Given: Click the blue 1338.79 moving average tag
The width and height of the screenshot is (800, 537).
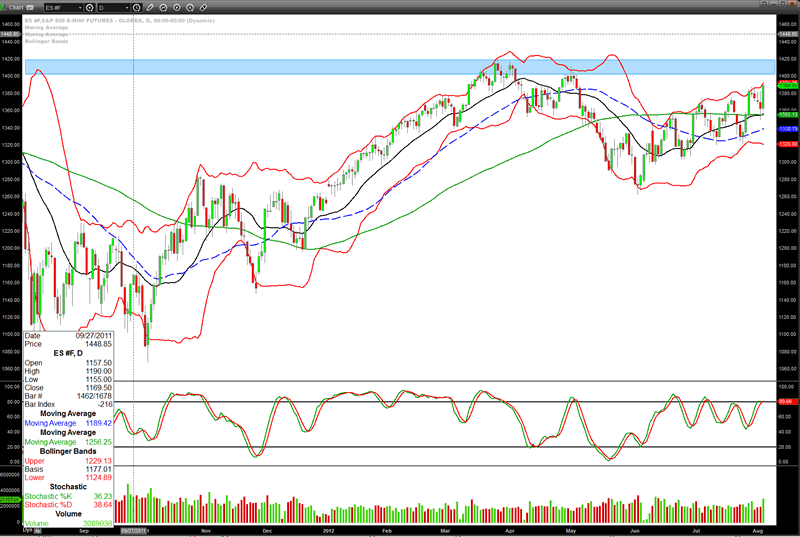Looking at the screenshot, I should tap(788, 130).
